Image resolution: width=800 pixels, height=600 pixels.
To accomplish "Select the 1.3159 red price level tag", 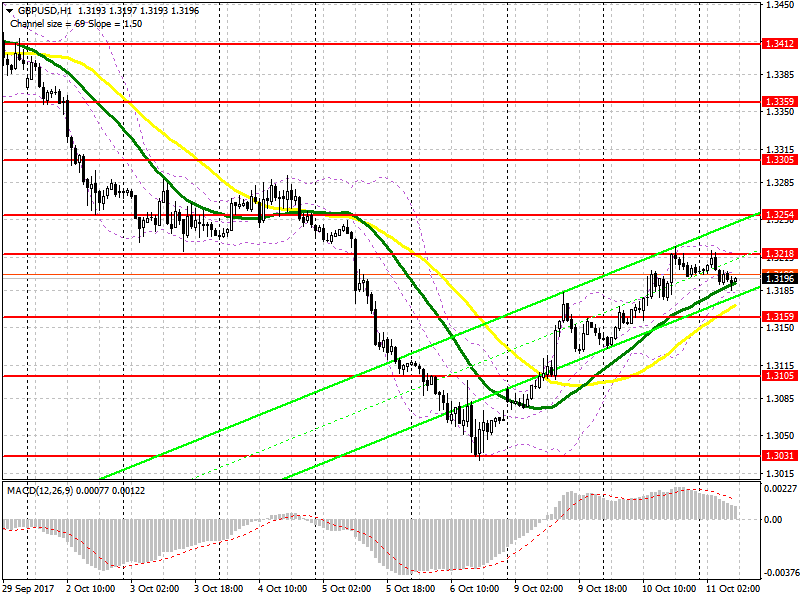I will point(779,317).
